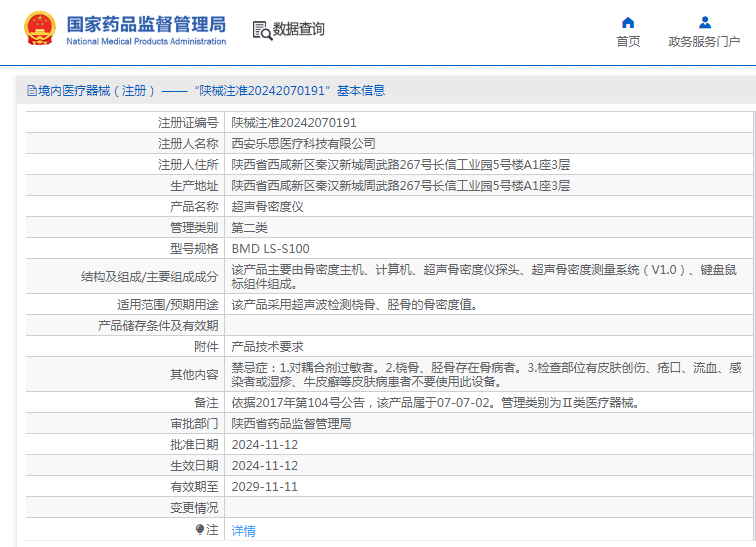Click 数据查询 heading text
Image resolution: width=756 pixels, height=547 pixels.
tap(298, 29)
